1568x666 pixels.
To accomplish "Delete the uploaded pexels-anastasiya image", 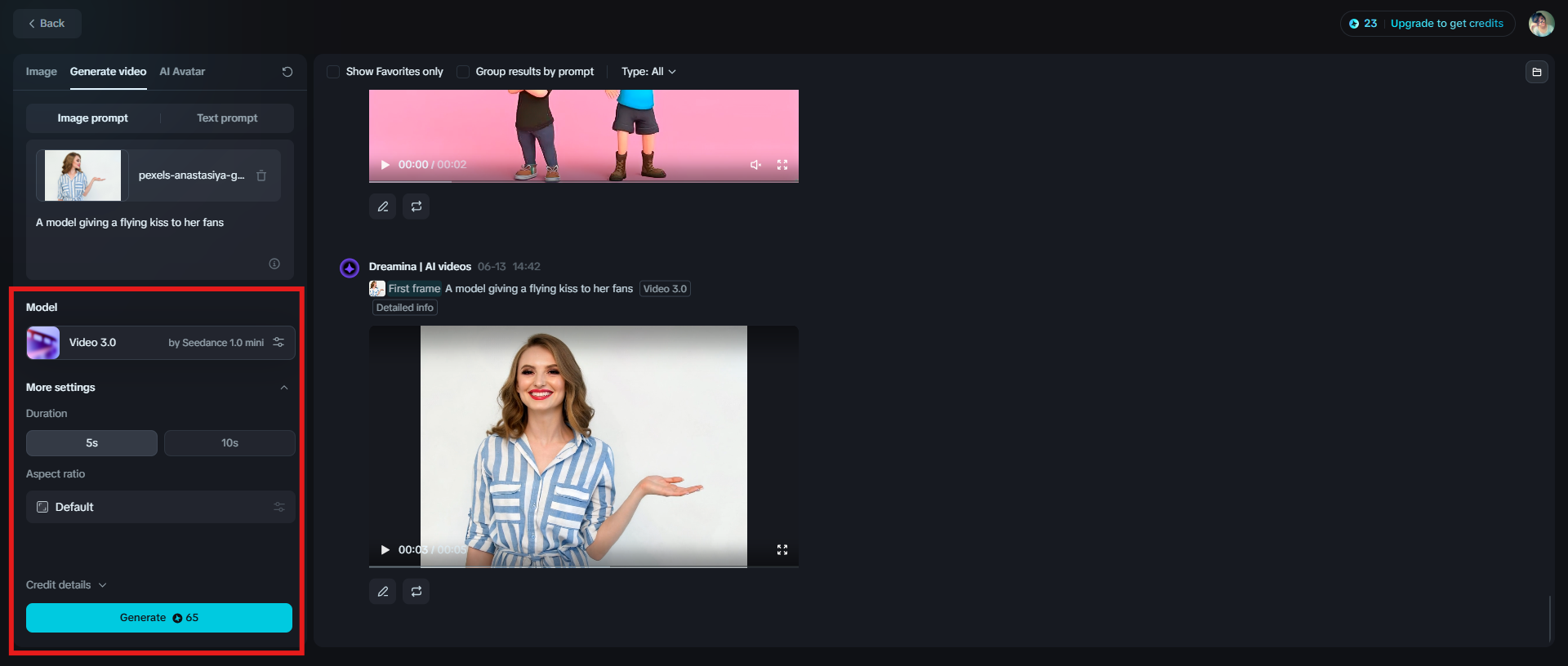I will (x=261, y=175).
